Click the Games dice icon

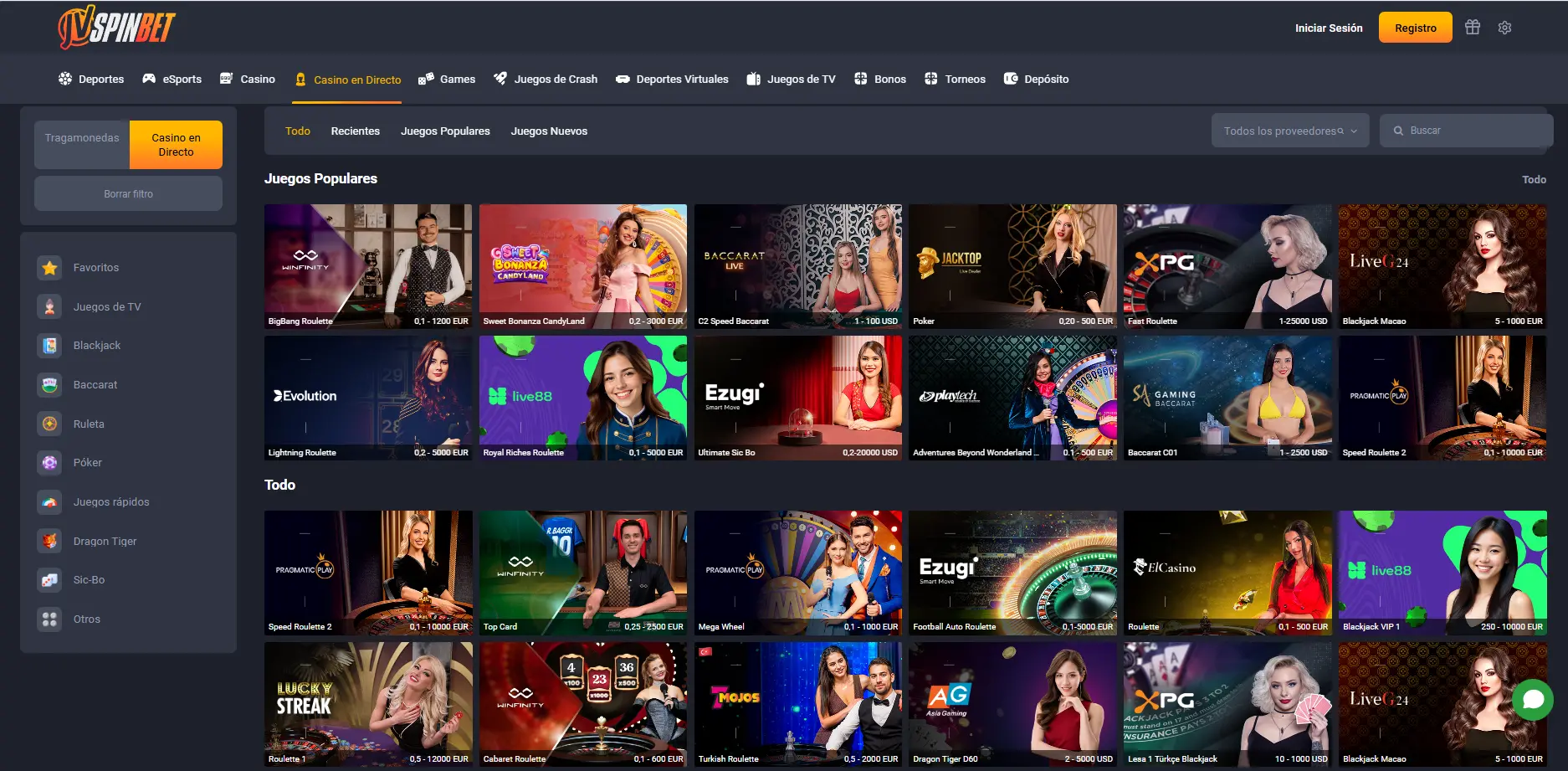(426, 79)
